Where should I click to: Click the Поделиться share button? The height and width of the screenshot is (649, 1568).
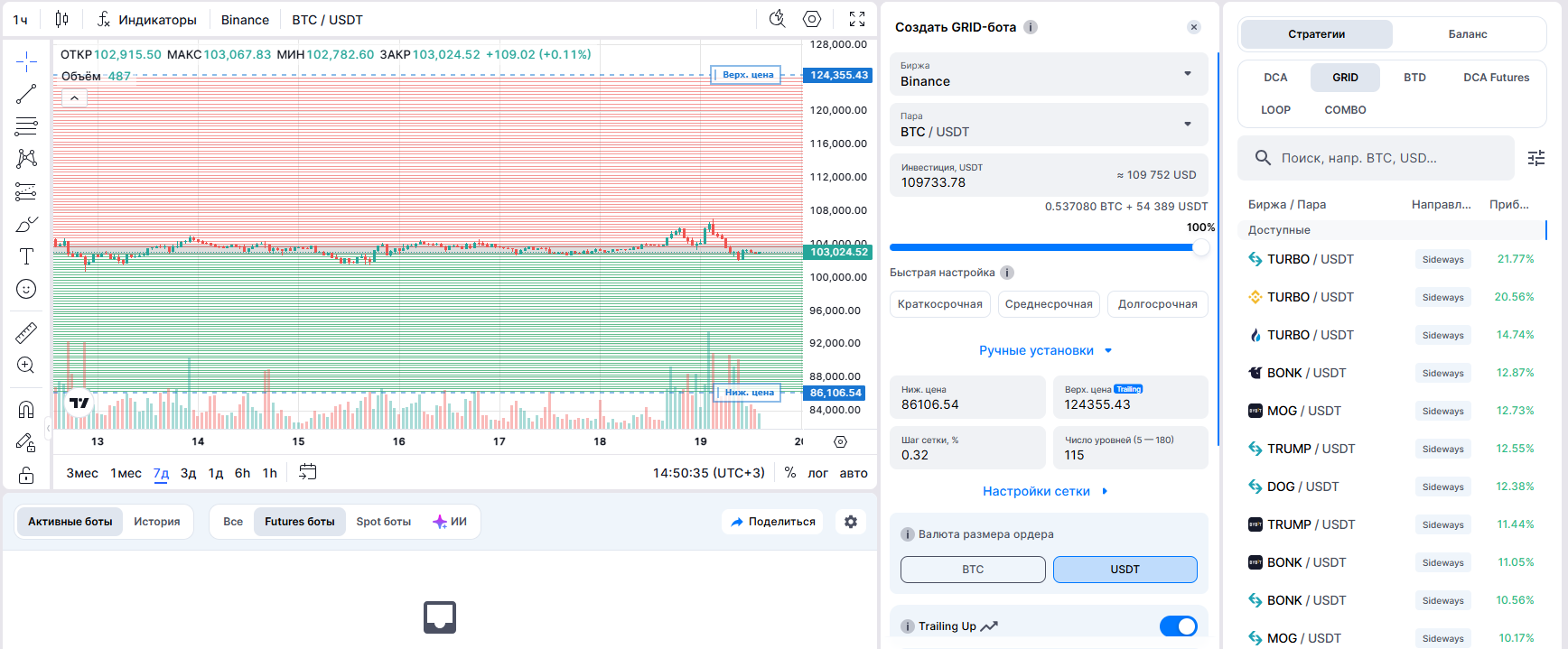772,522
